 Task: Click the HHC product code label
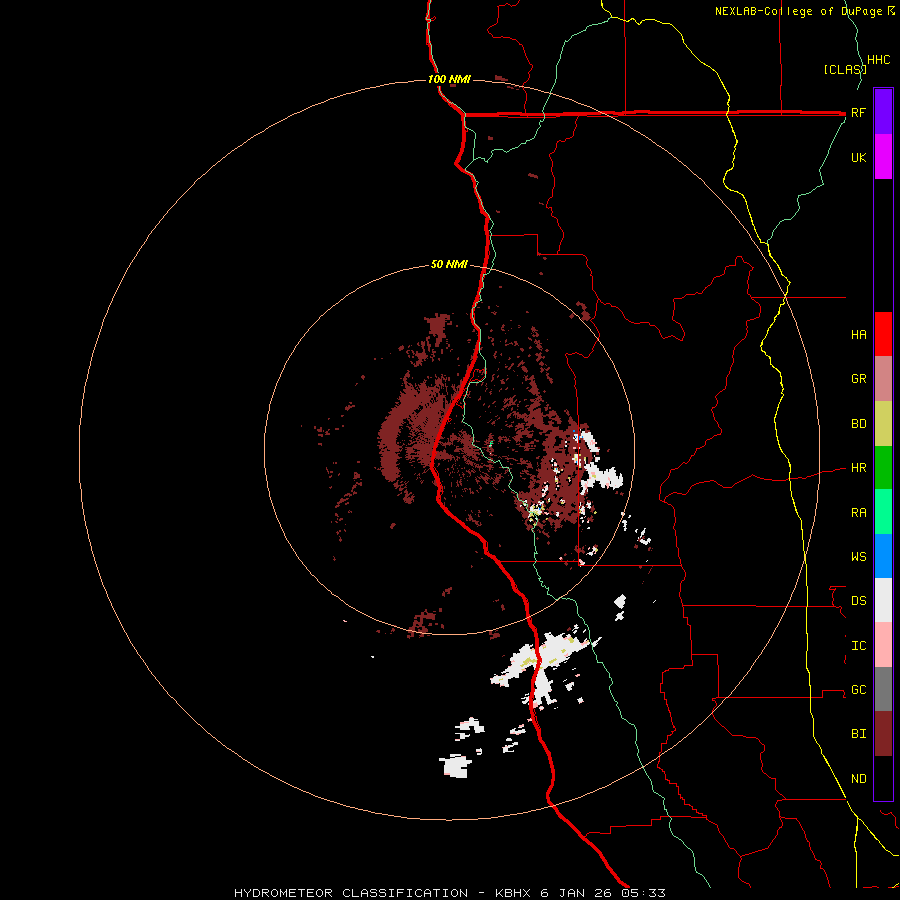tap(879, 60)
